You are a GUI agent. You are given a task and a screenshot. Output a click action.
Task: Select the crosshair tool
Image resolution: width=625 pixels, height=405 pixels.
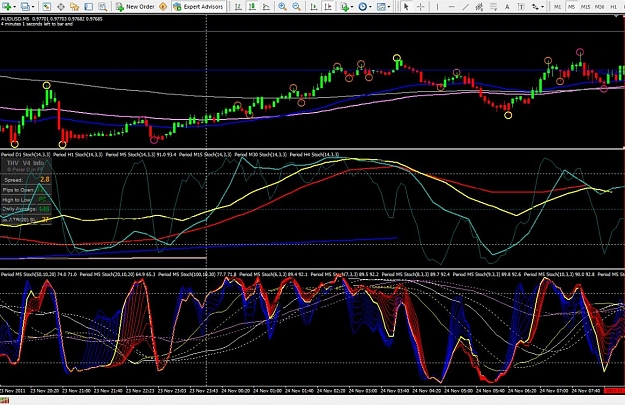[x=421, y=6]
